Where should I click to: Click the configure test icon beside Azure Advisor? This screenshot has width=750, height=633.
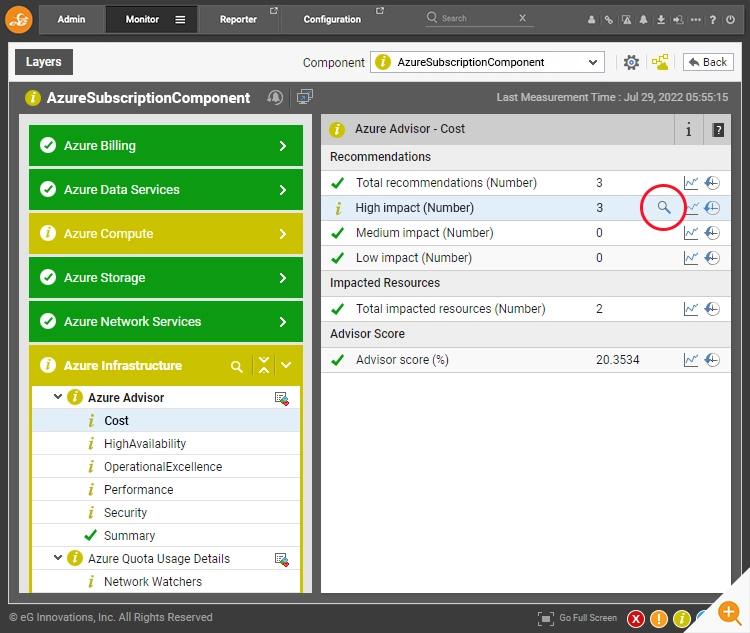point(281,399)
